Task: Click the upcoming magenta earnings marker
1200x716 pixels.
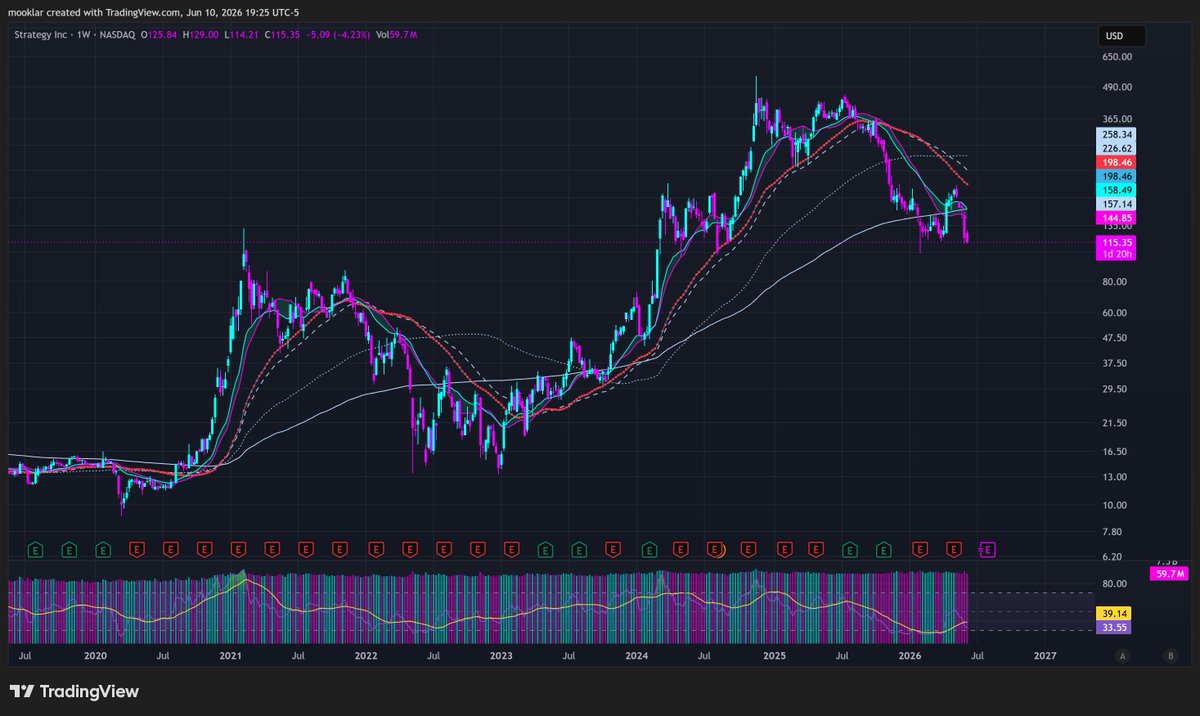Action: (x=986, y=549)
